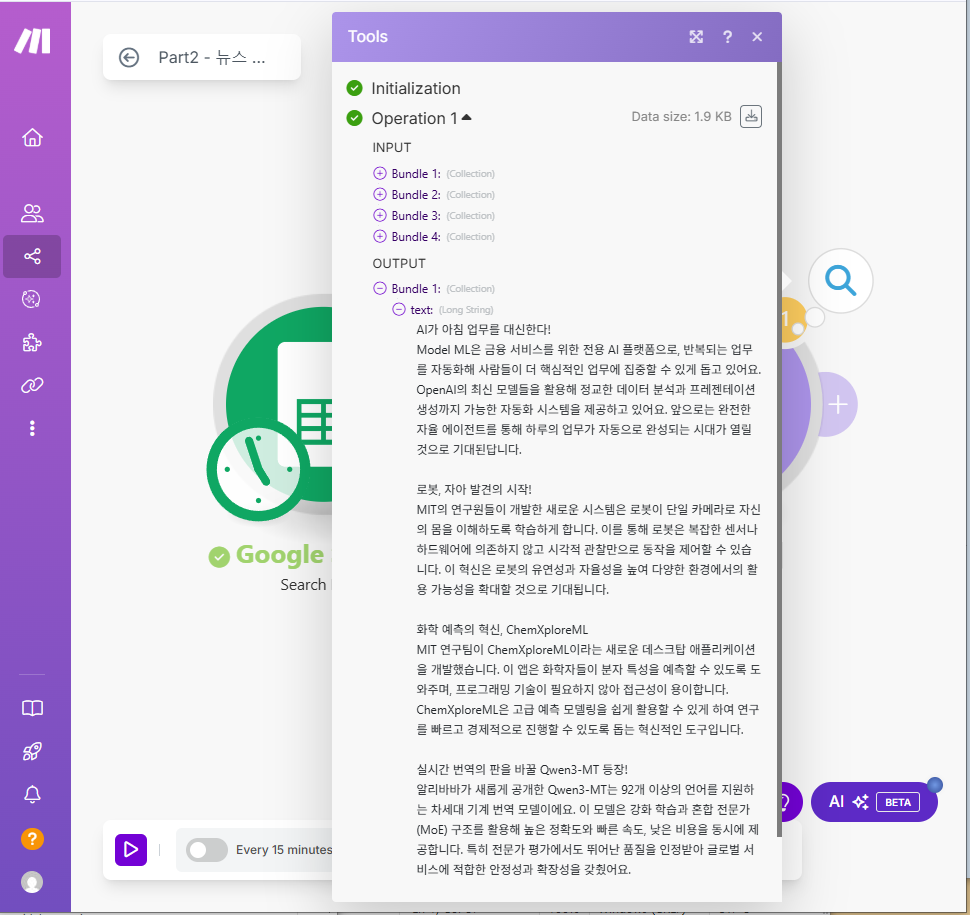Open the Resource hub book icon
Image resolution: width=970 pixels, height=915 pixels.
[x=32, y=708]
